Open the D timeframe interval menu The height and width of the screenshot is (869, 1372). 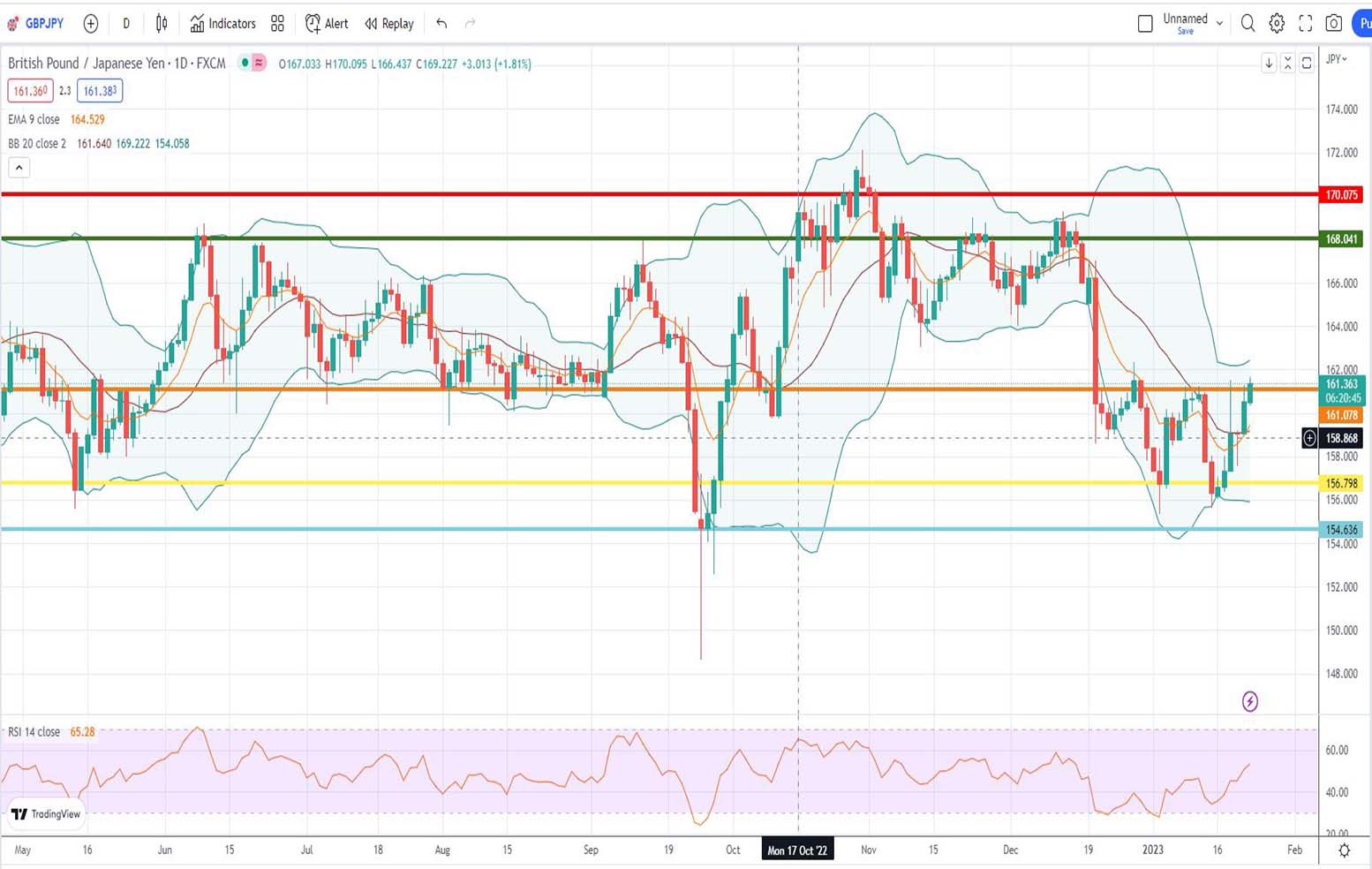tap(126, 24)
